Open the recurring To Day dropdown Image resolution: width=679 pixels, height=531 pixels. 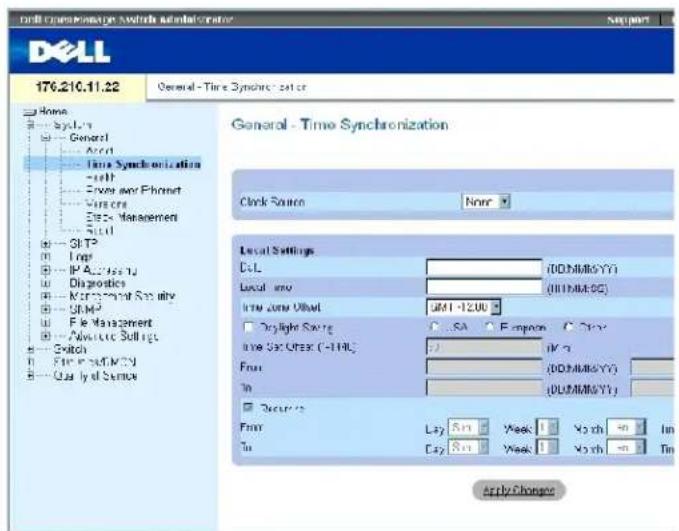[x=468, y=447]
